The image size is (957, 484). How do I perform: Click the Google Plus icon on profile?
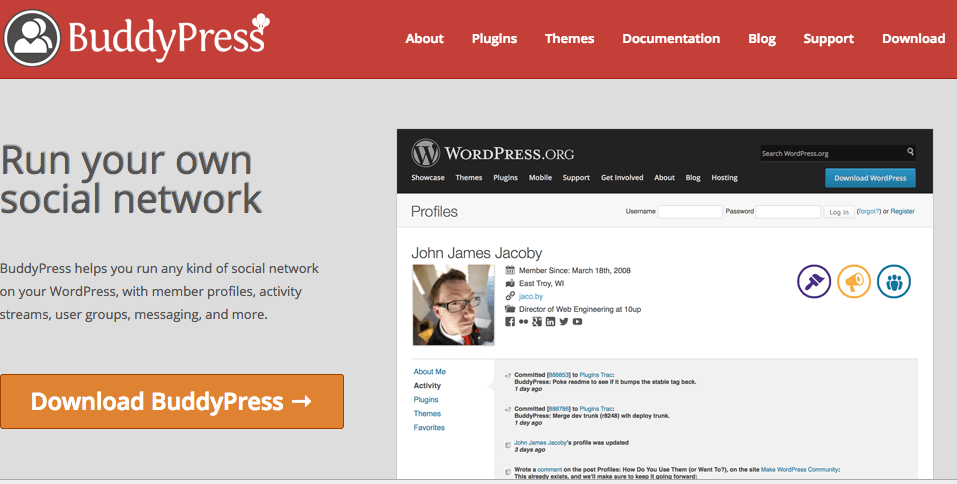(537, 322)
